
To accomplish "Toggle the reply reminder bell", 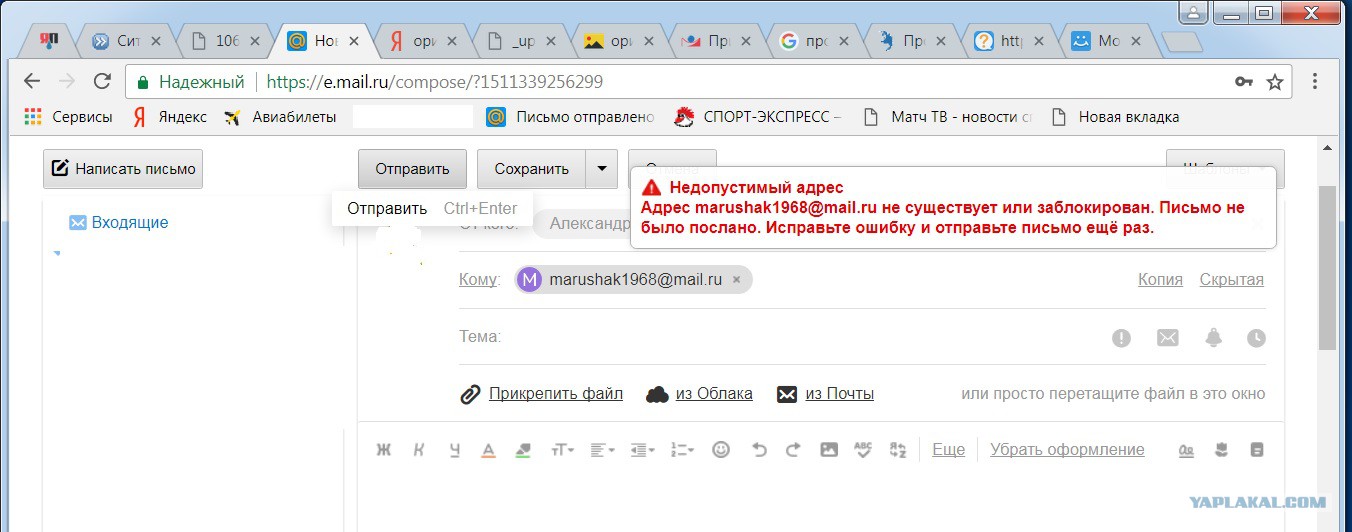I will pyautogui.click(x=1214, y=338).
